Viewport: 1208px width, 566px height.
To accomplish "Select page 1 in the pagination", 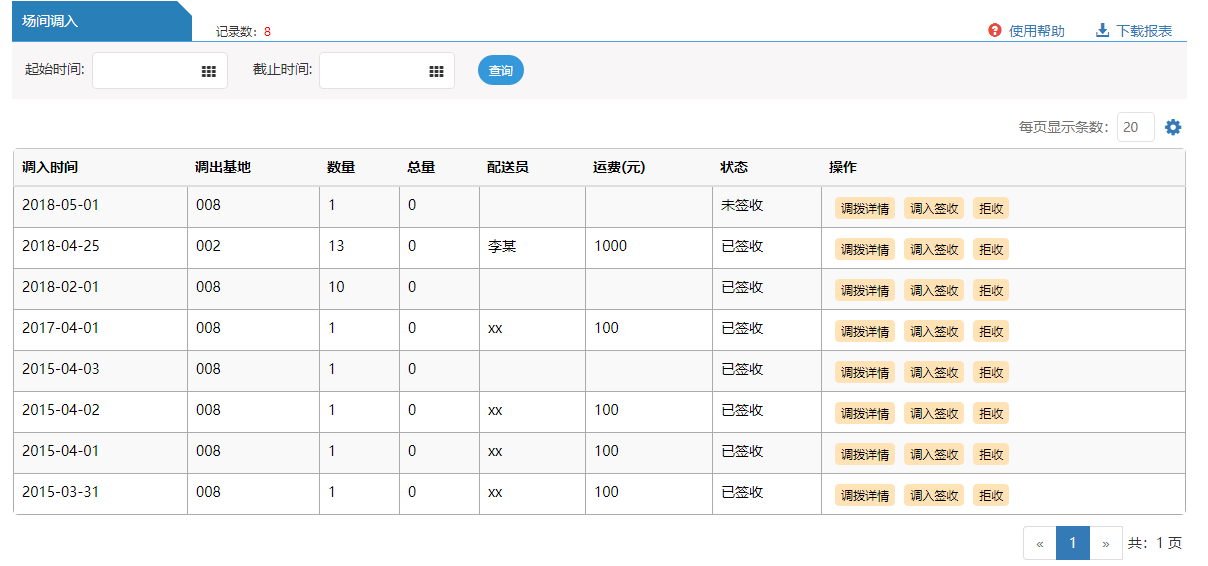I will (x=1072, y=543).
